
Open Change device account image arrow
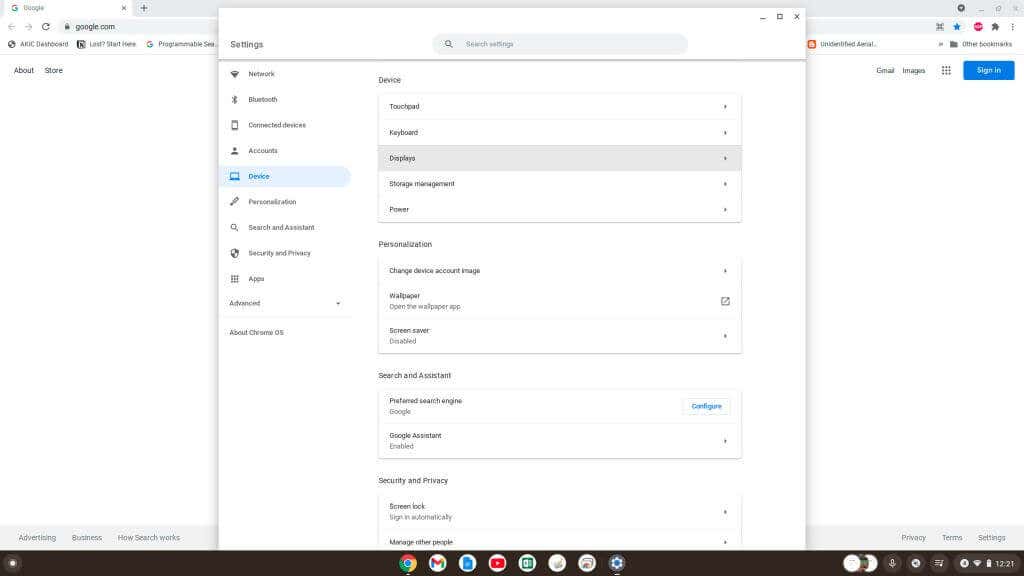[x=725, y=270]
